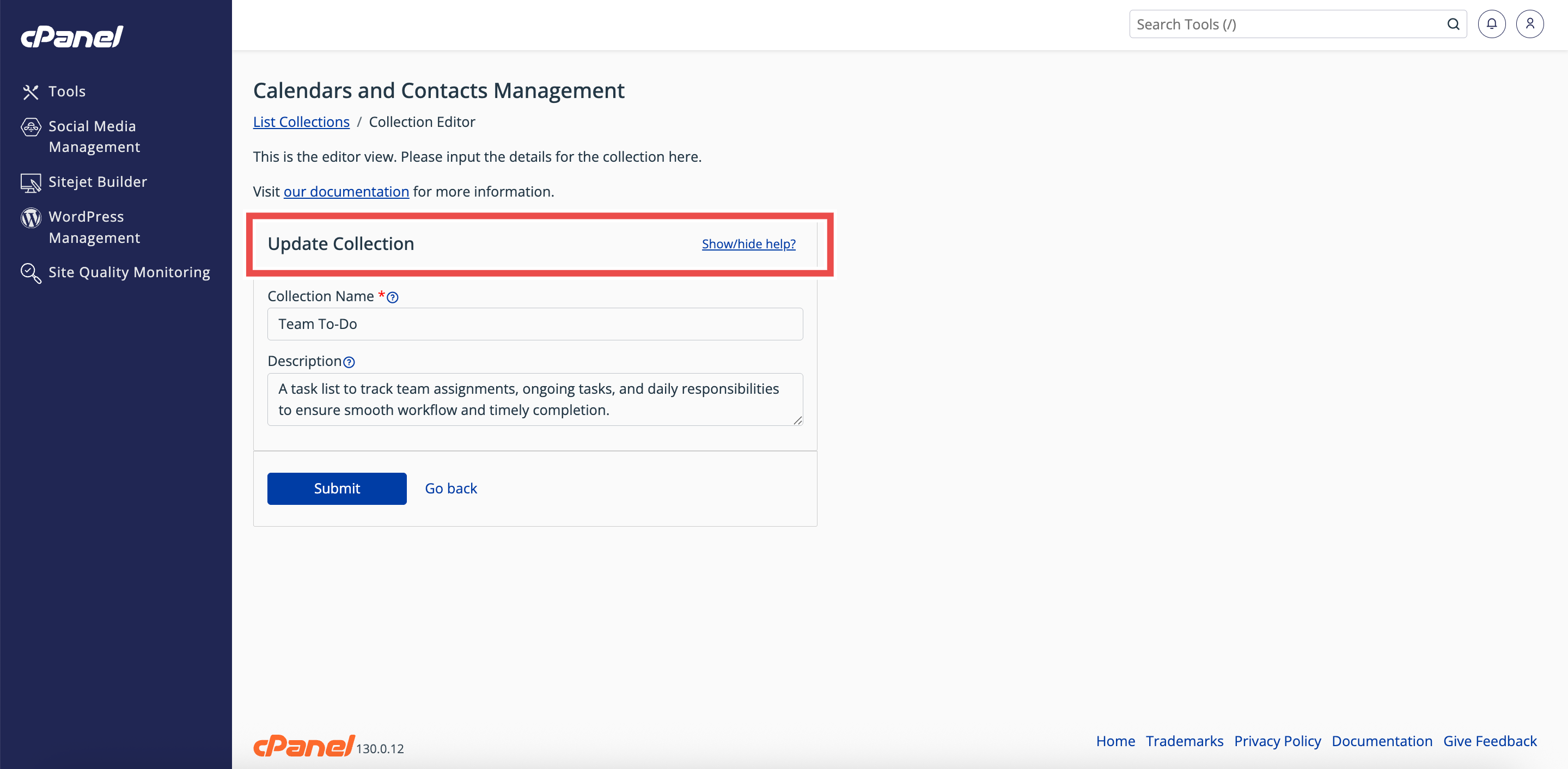Click inside the Description textarea
This screenshot has height=769, width=1568.
(534, 399)
